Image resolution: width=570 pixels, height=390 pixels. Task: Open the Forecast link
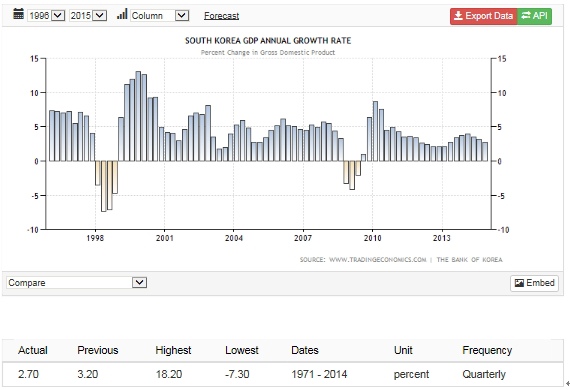click(x=221, y=16)
